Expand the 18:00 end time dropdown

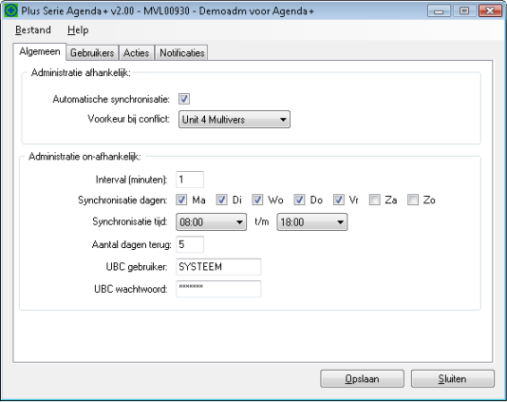click(x=312, y=222)
